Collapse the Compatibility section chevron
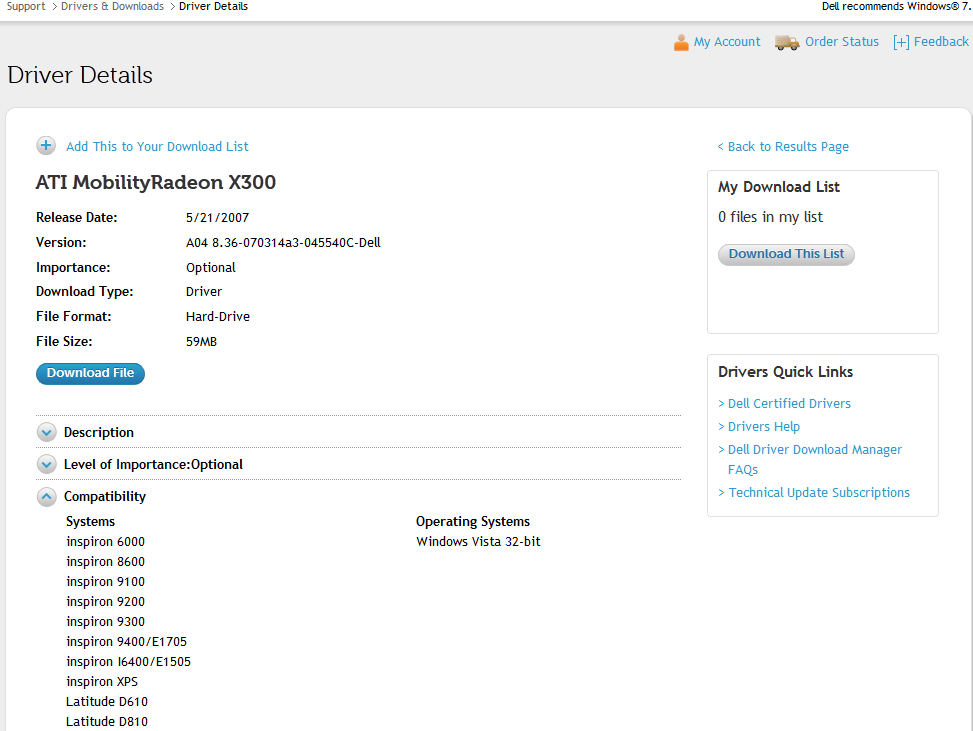The width and height of the screenshot is (973, 731). coord(47,496)
